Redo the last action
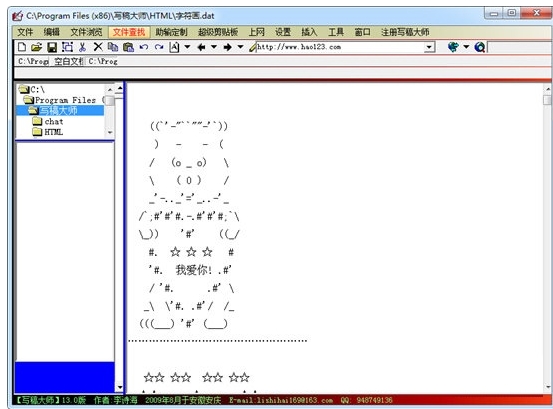The height and width of the screenshot is (409, 553). click(159, 47)
